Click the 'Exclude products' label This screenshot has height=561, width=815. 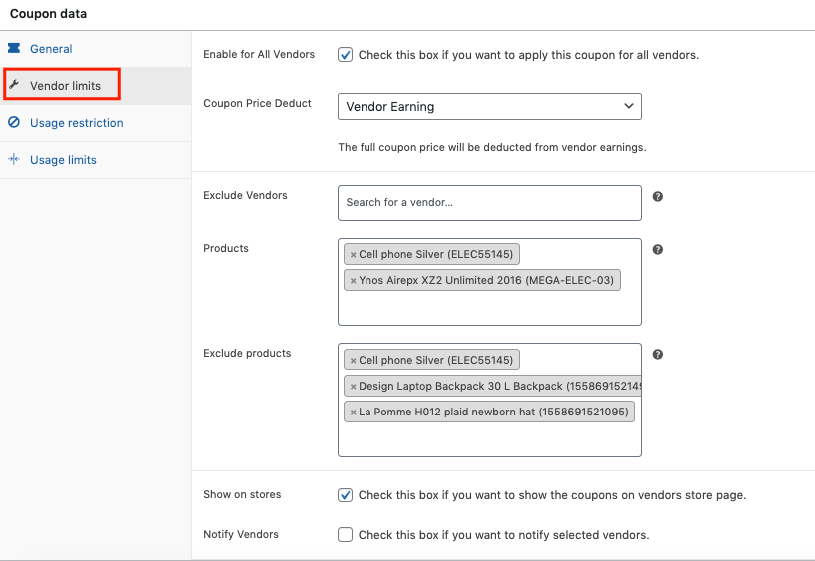247,354
